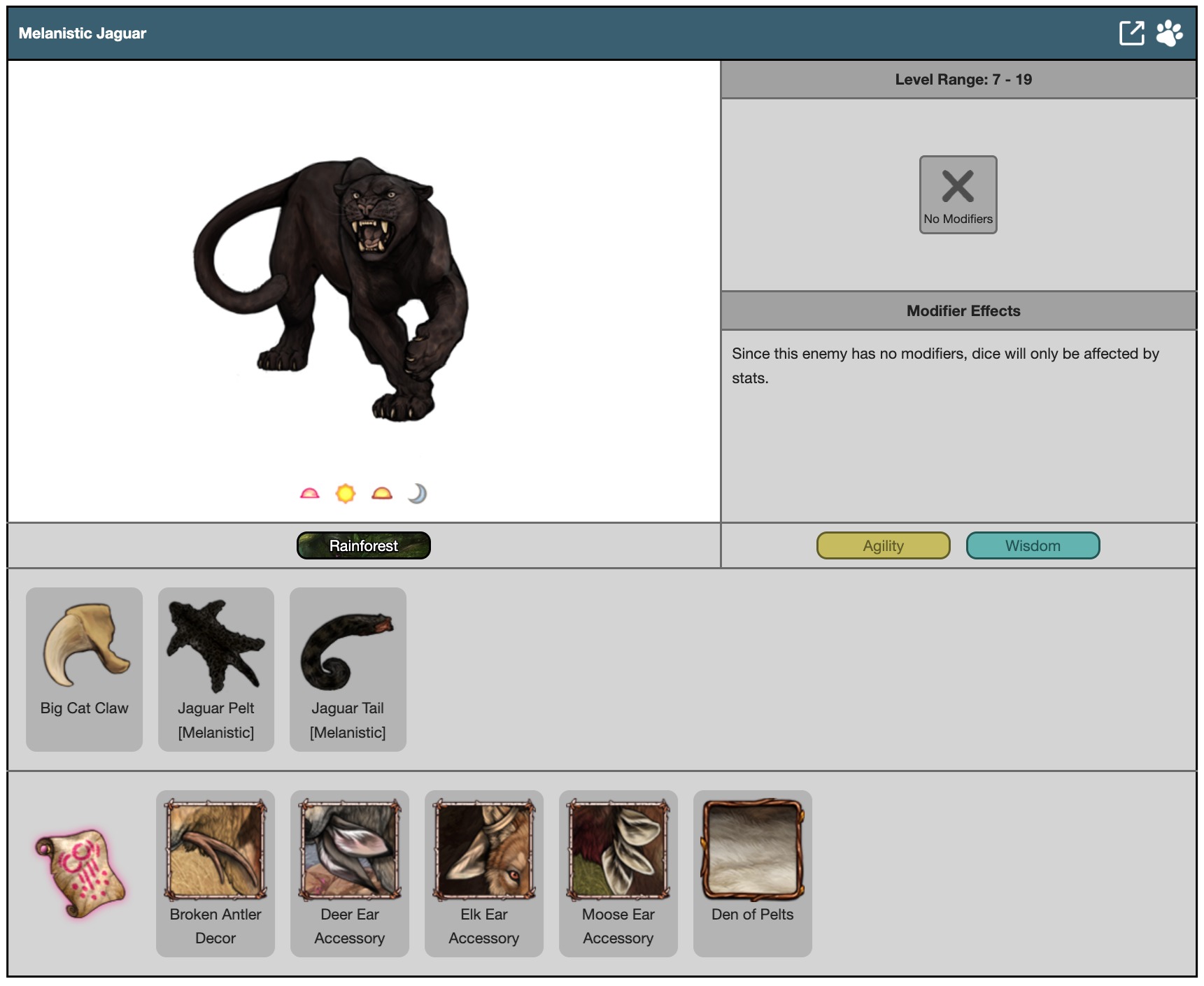Click the Wisdom stat button
Viewport: 1204px width, 986px height.
pos(1033,545)
